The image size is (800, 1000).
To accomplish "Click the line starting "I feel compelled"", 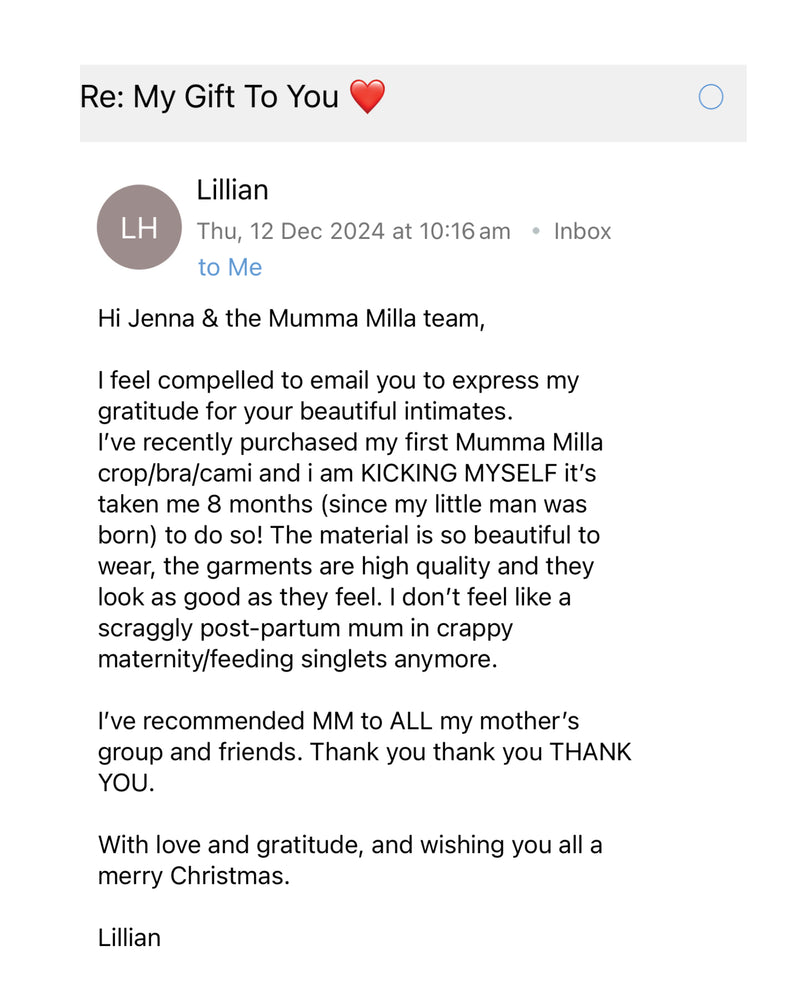I will (338, 381).
